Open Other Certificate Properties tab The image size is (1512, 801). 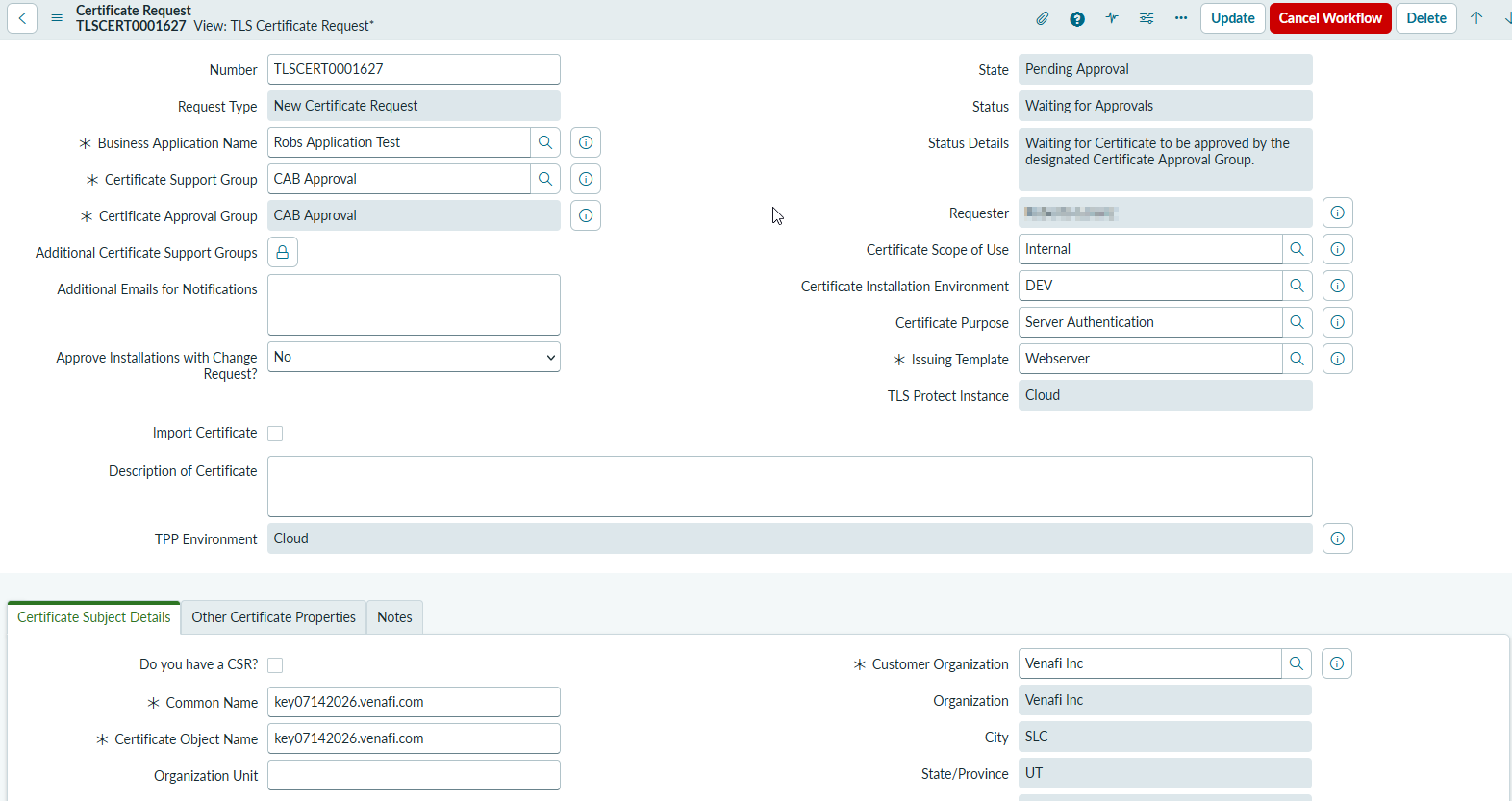(274, 617)
